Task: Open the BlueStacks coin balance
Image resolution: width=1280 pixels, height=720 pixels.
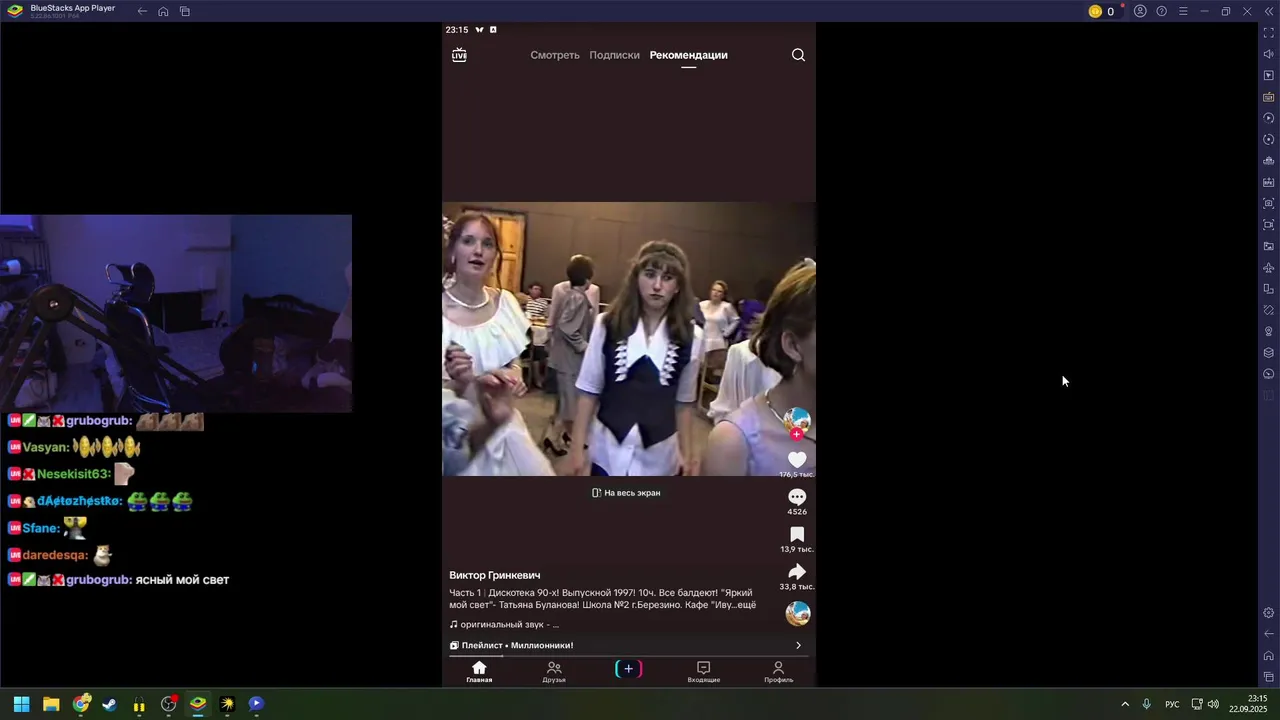Action: [x=1102, y=11]
